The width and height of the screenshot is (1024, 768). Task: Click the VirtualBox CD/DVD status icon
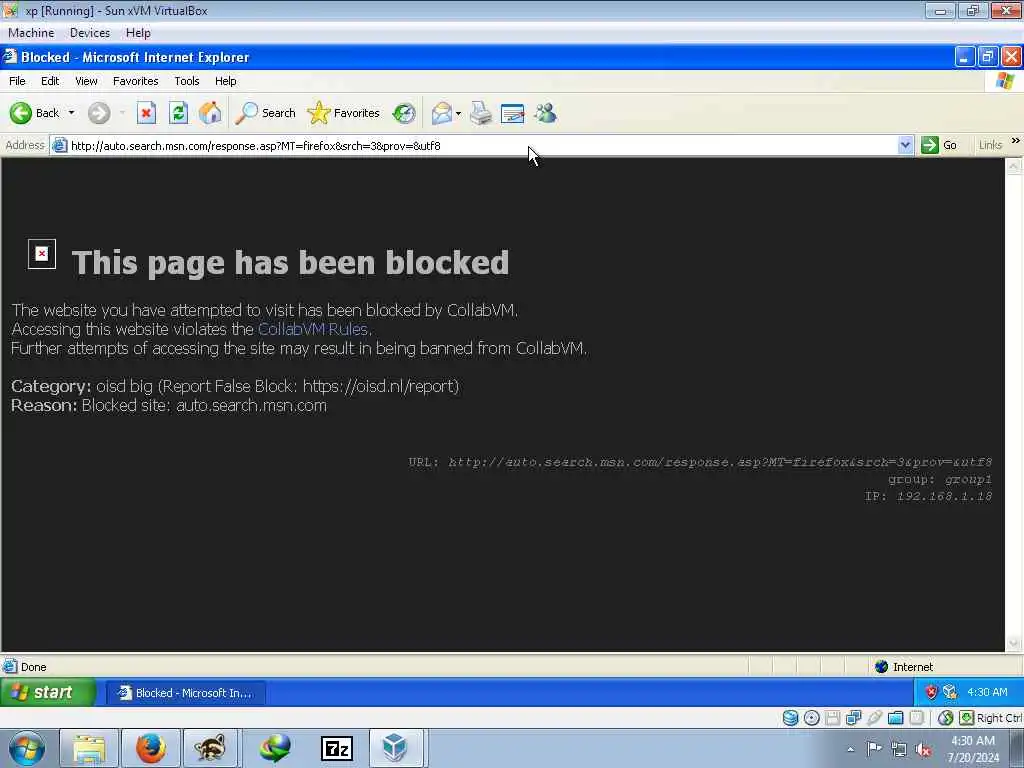pos(811,718)
